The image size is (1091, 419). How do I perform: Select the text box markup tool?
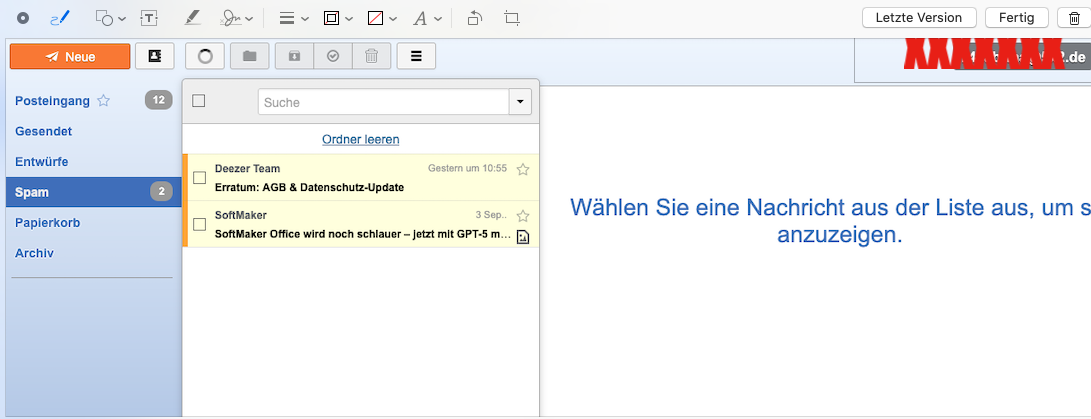[x=149, y=18]
